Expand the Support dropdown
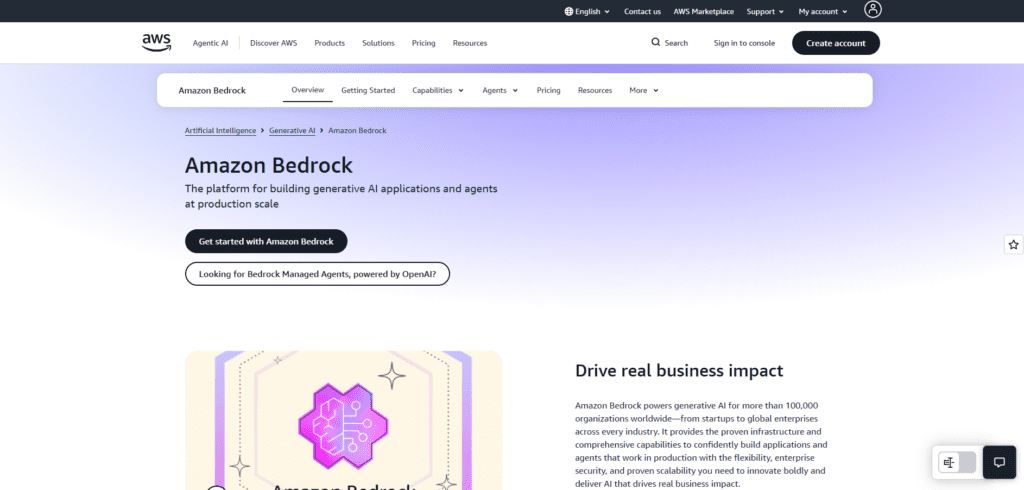Image resolution: width=1024 pixels, height=490 pixels. 765,11
